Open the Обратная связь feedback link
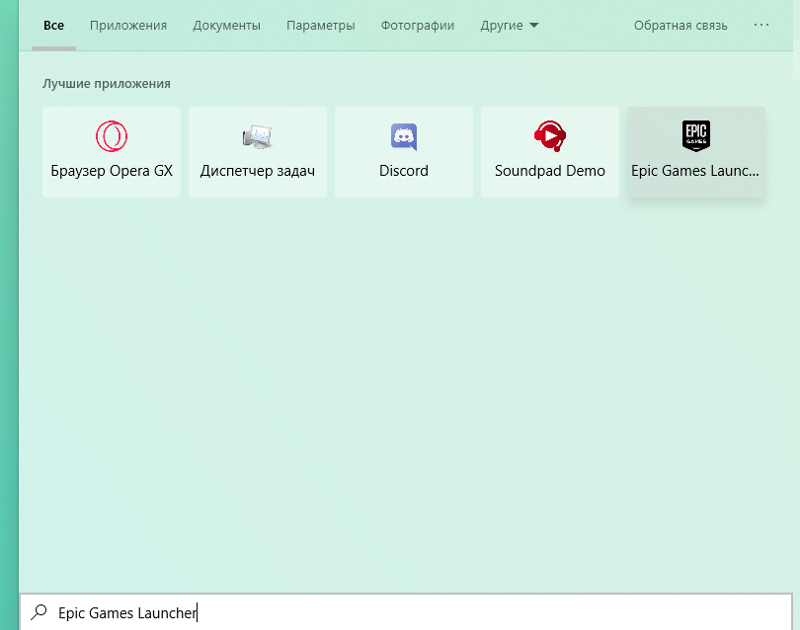 click(681, 26)
